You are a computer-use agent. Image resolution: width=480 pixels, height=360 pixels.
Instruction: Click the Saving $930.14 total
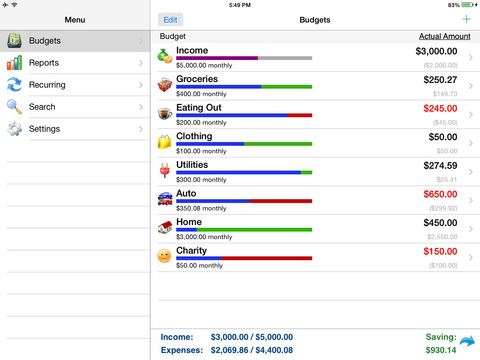pyautogui.click(x=441, y=350)
